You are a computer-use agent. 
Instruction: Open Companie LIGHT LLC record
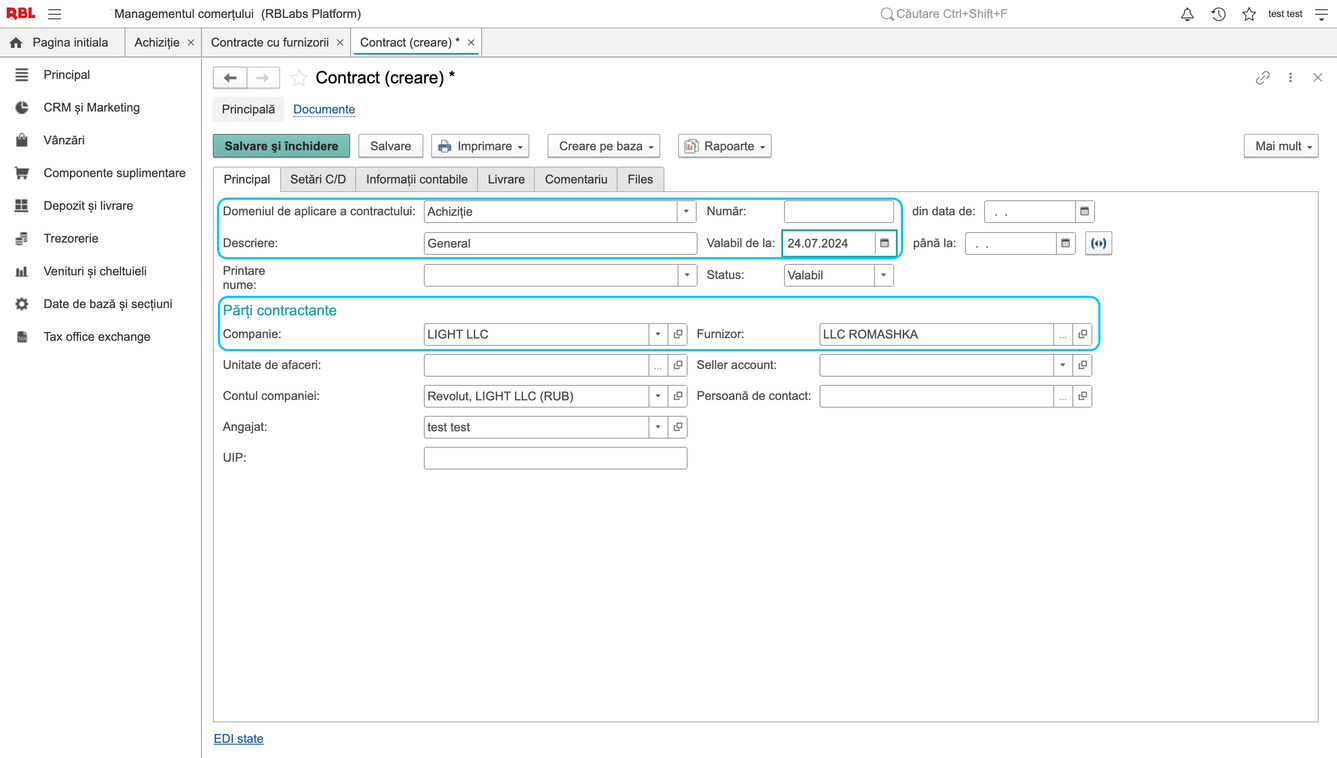coord(678,334)
